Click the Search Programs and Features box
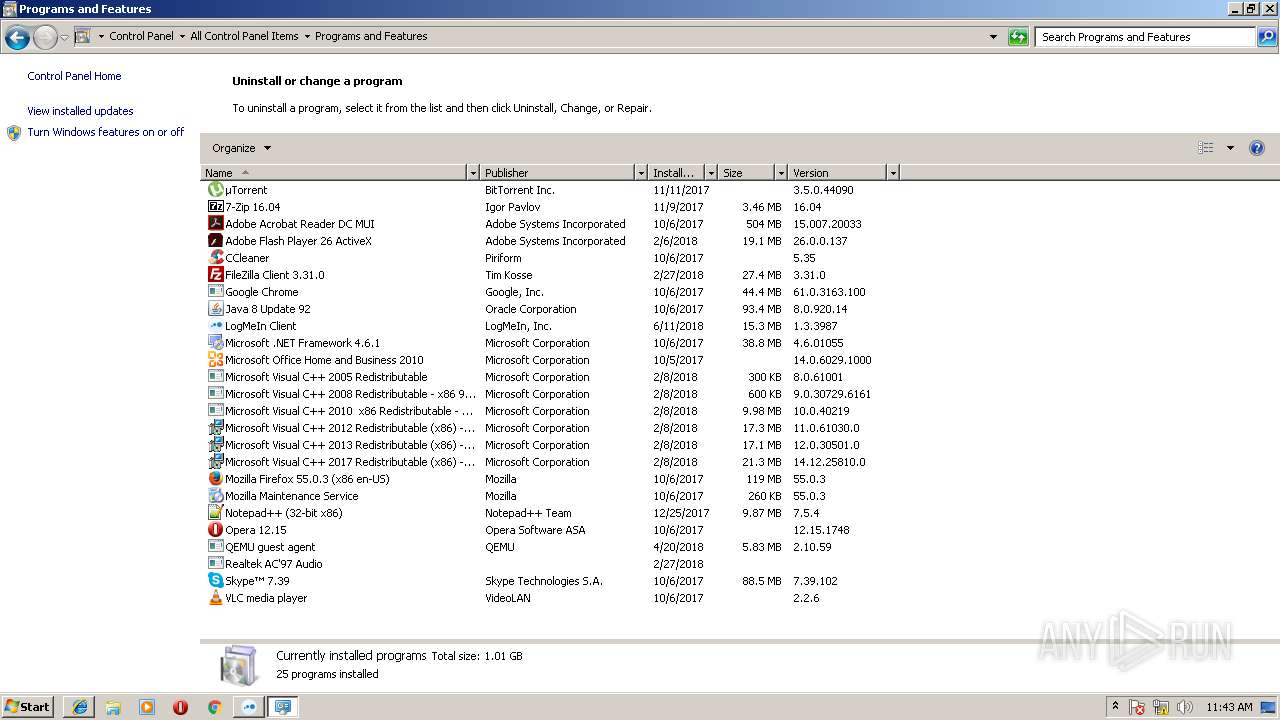Image resolution: width=1280 pixels, height=720 pixels. pos(1145,37)
